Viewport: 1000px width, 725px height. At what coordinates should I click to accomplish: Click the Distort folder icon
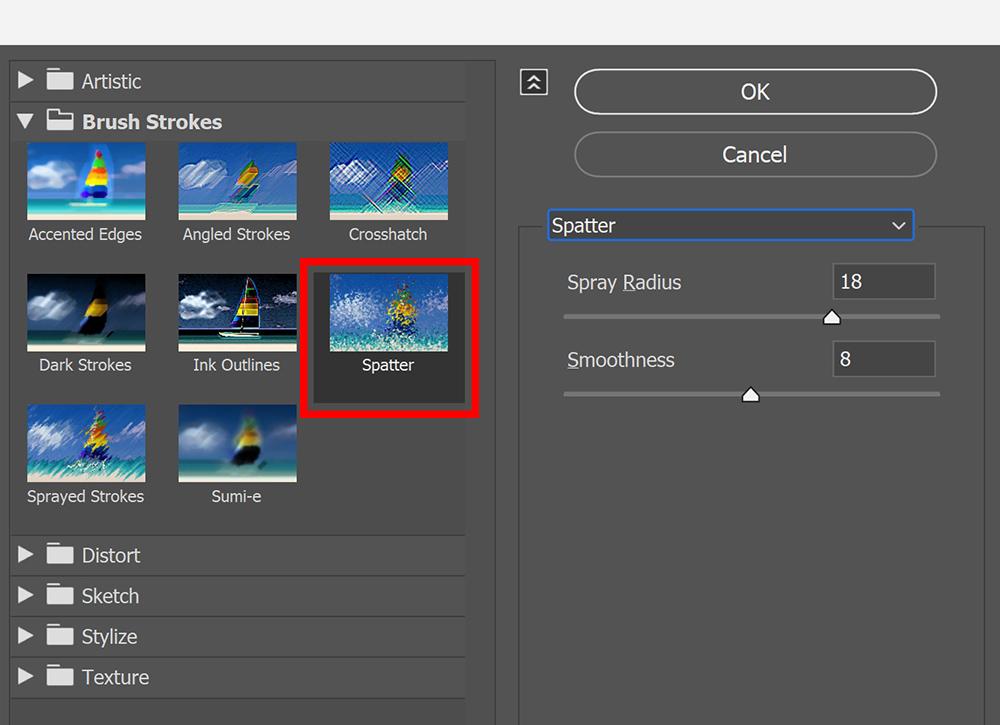[60, 553]
